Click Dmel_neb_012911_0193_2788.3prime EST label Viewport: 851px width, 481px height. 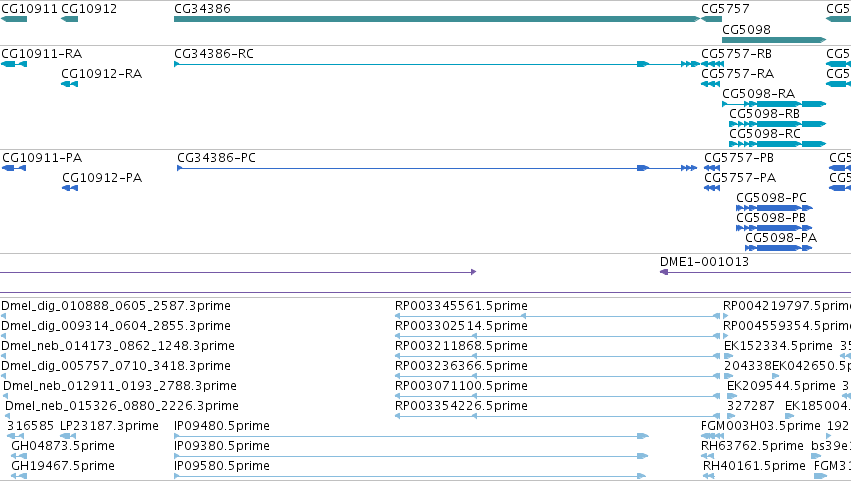[120, 387]
